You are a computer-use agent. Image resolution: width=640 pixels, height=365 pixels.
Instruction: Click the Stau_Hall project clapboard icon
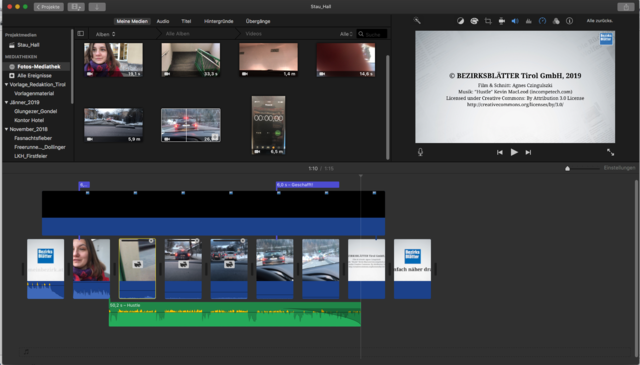12,45
